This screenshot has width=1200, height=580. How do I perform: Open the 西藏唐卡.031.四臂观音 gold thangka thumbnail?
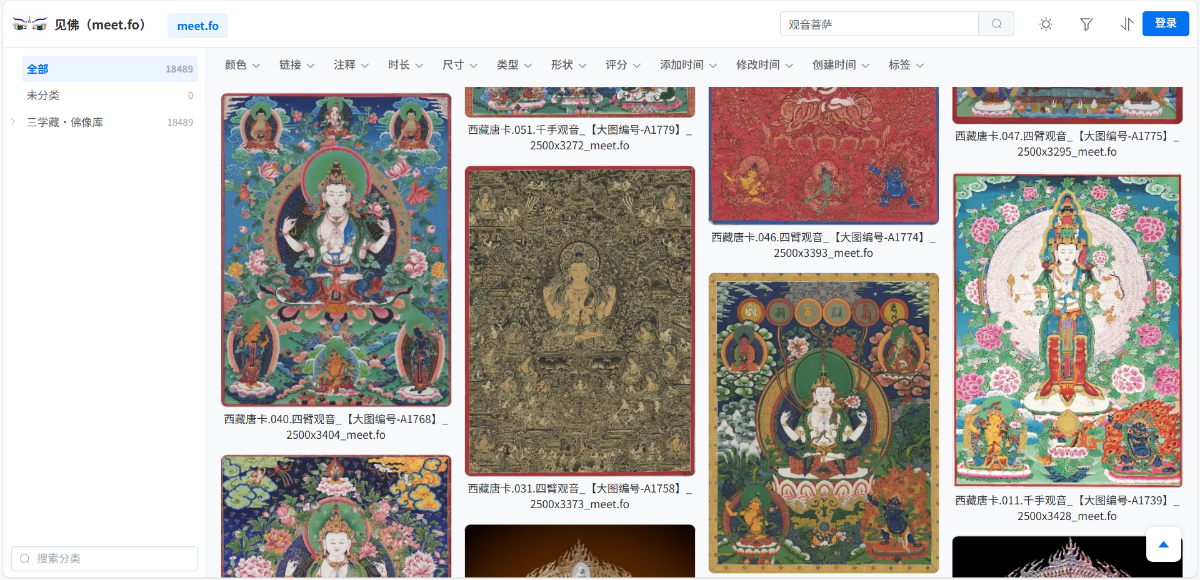(580, 321)
